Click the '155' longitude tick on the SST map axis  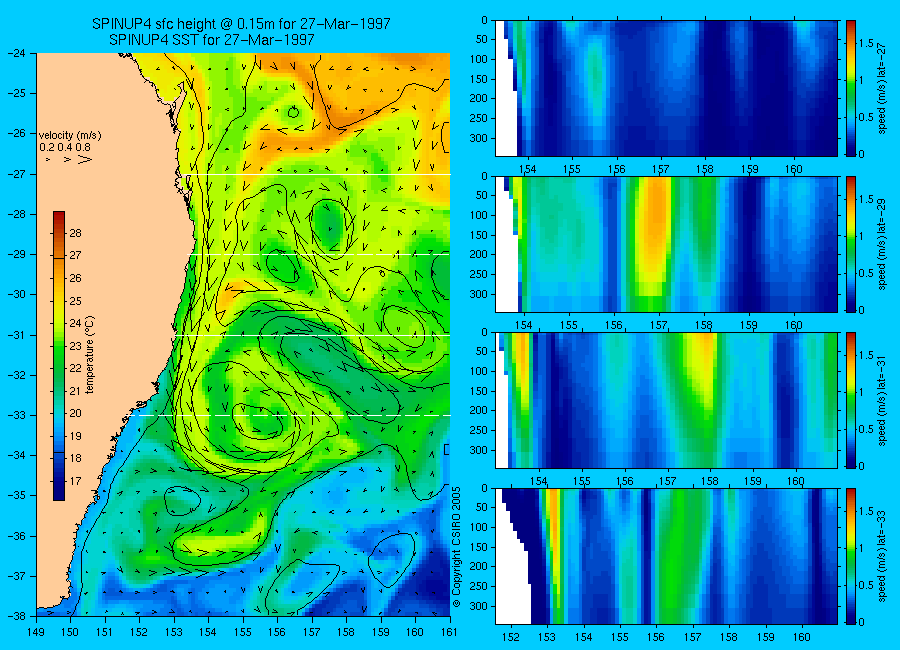(x=243, y=632)
